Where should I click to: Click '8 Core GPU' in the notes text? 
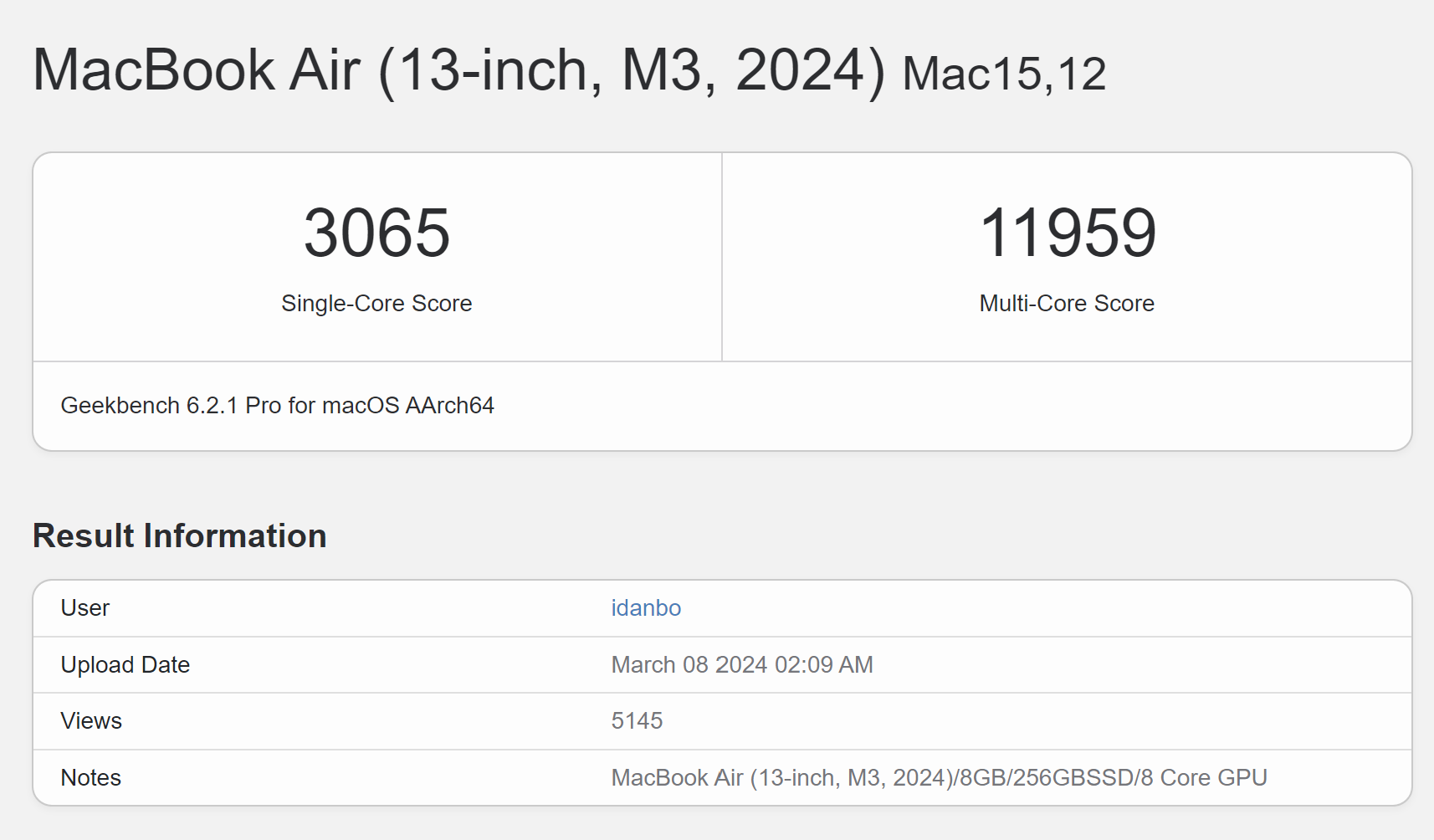coord(1204,778)
